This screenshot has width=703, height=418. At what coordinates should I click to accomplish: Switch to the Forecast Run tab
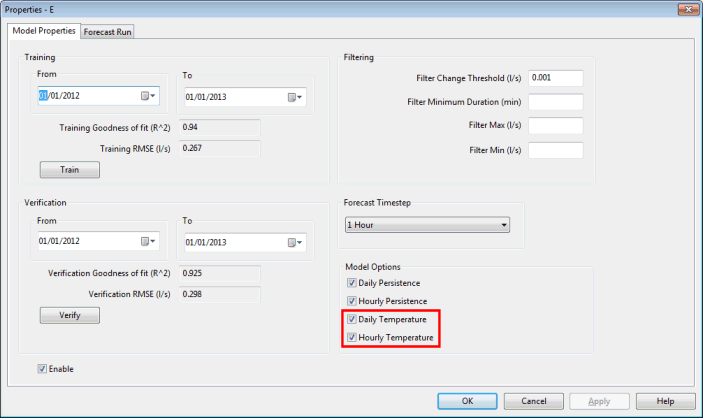[107, 32]
